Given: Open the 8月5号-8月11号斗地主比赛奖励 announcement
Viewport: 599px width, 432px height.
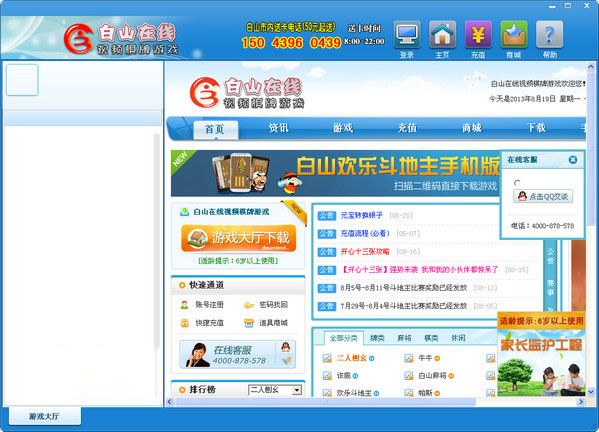Looking at the screenshot, I should (403, 288).
